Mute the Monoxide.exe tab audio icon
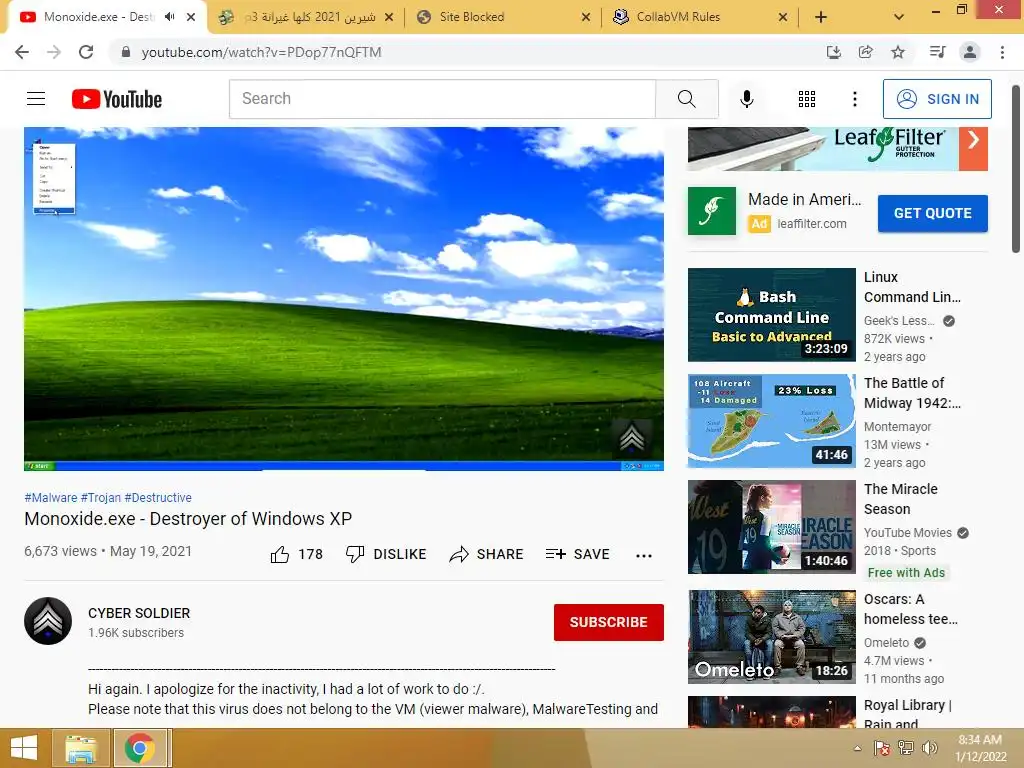 pyautogui.click(x=170, y=17)
